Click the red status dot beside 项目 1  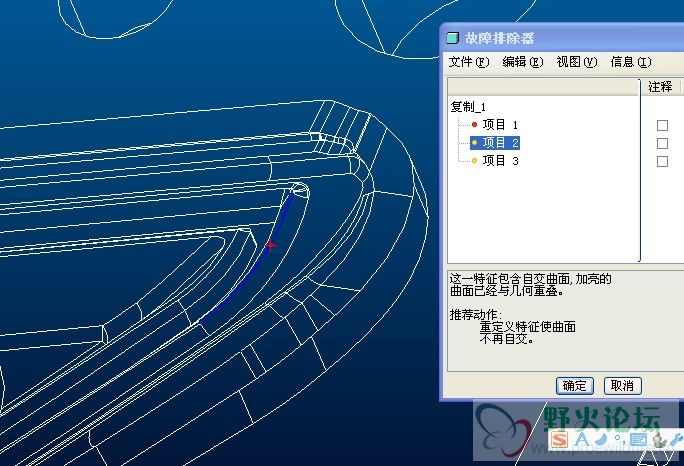475,125
